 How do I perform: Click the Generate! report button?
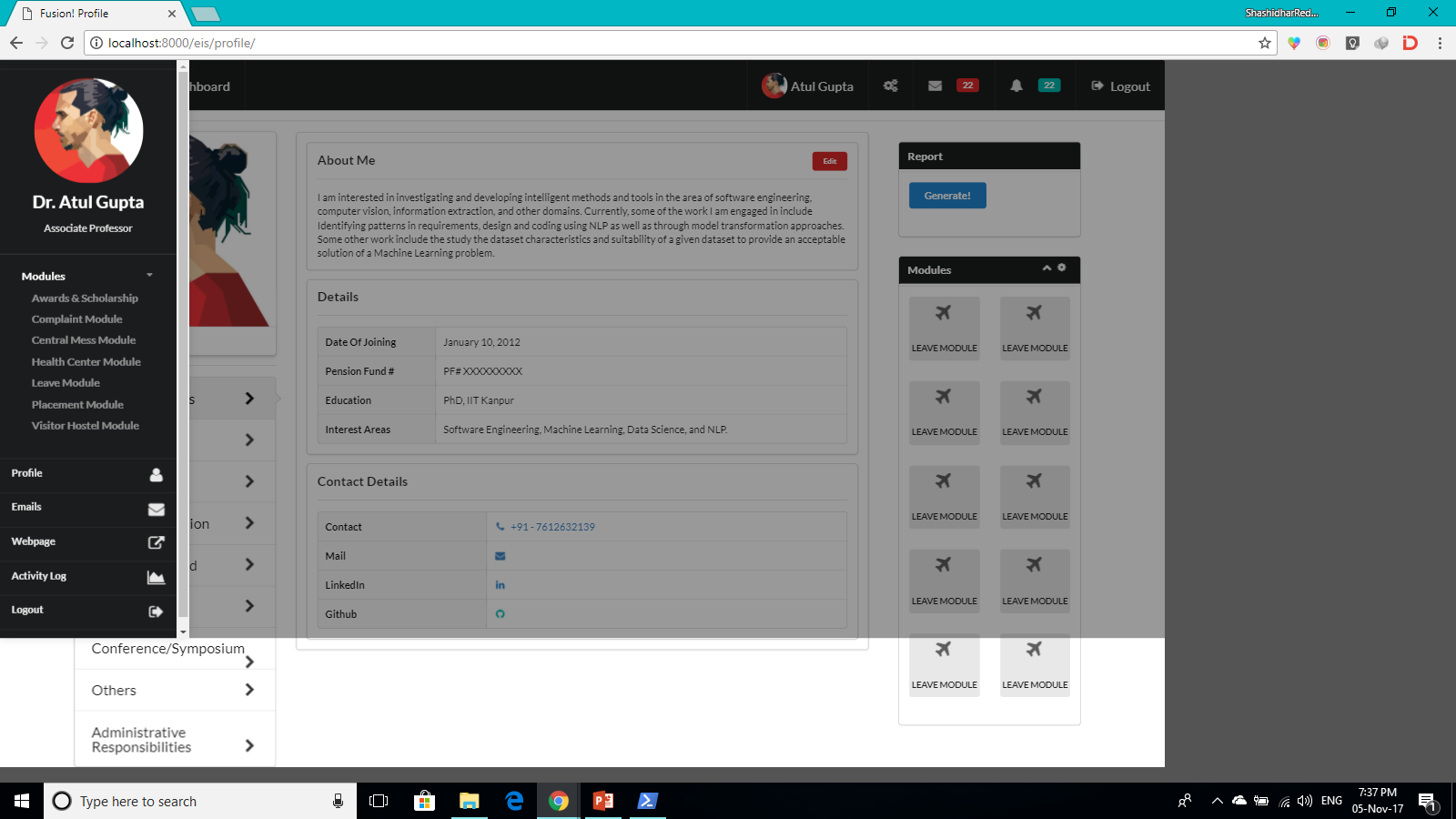click(946, 195)
